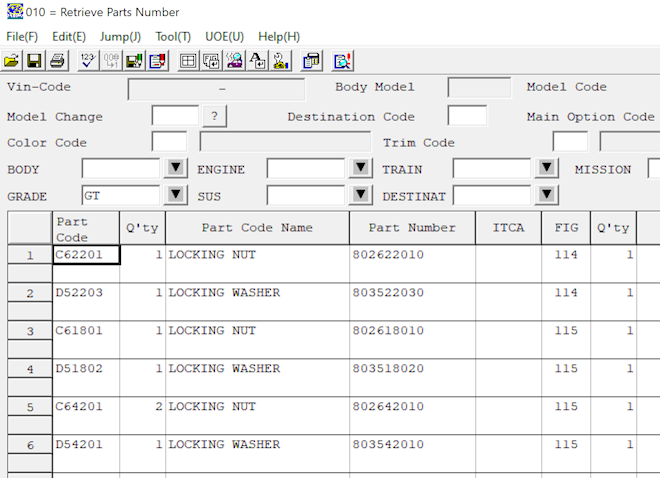Open the TRAIN dropdown arrow
Screen dimensions: 660x478
coord(546,168)
